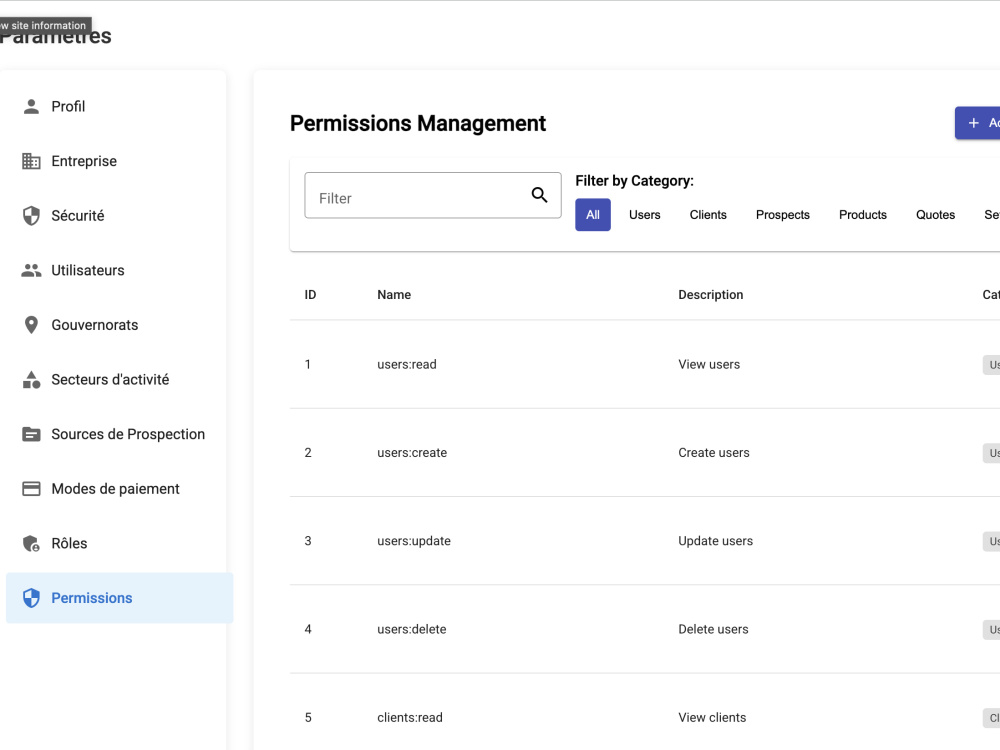The width and height of the screenshot is (1000, 750).
Task: Click the Filter by Category label
Action: click(x=635, y=181)
